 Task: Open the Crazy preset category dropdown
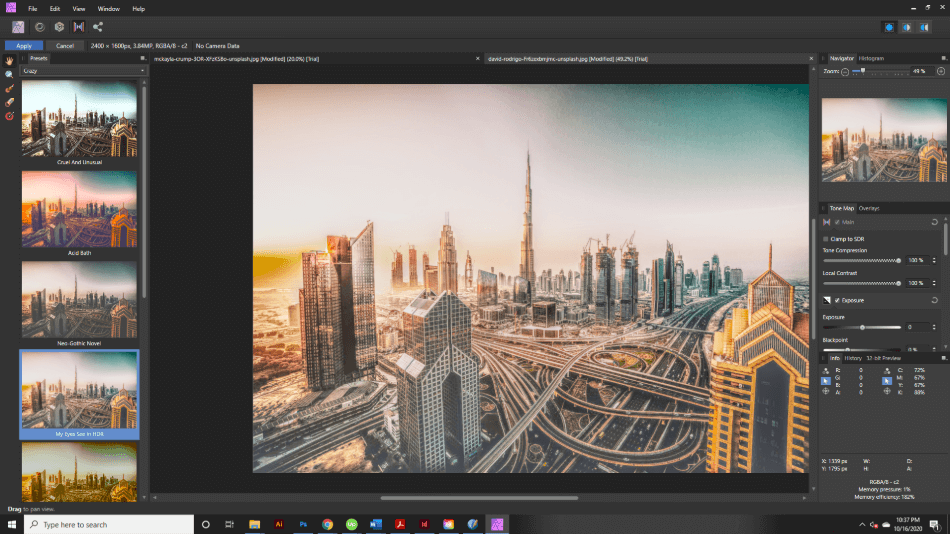[84, 71]
